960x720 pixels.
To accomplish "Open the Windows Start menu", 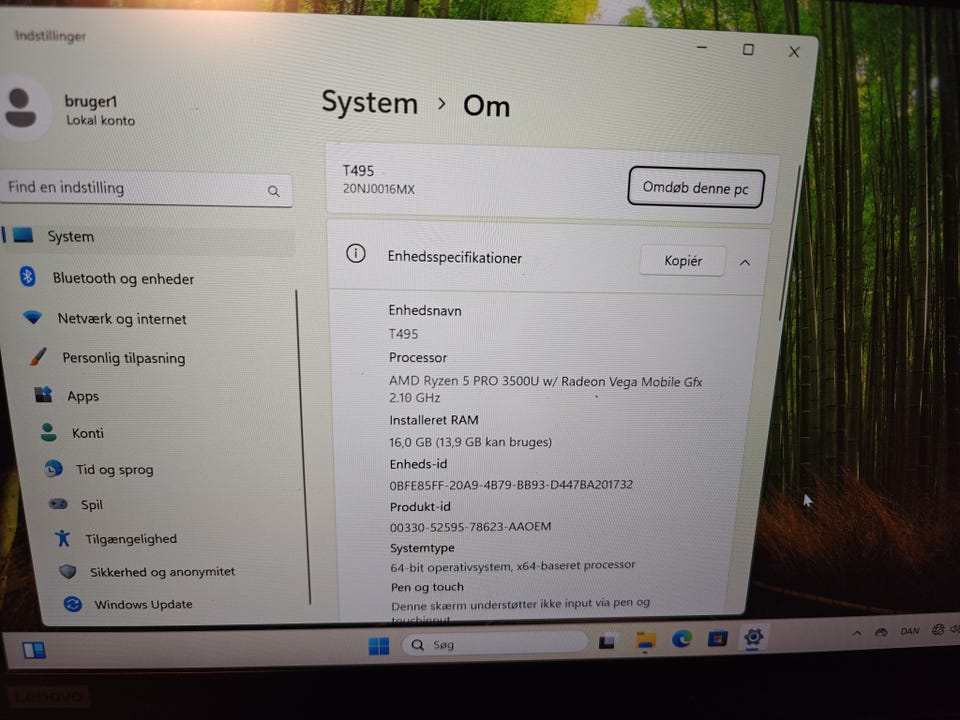I will [x=378, y=645].
